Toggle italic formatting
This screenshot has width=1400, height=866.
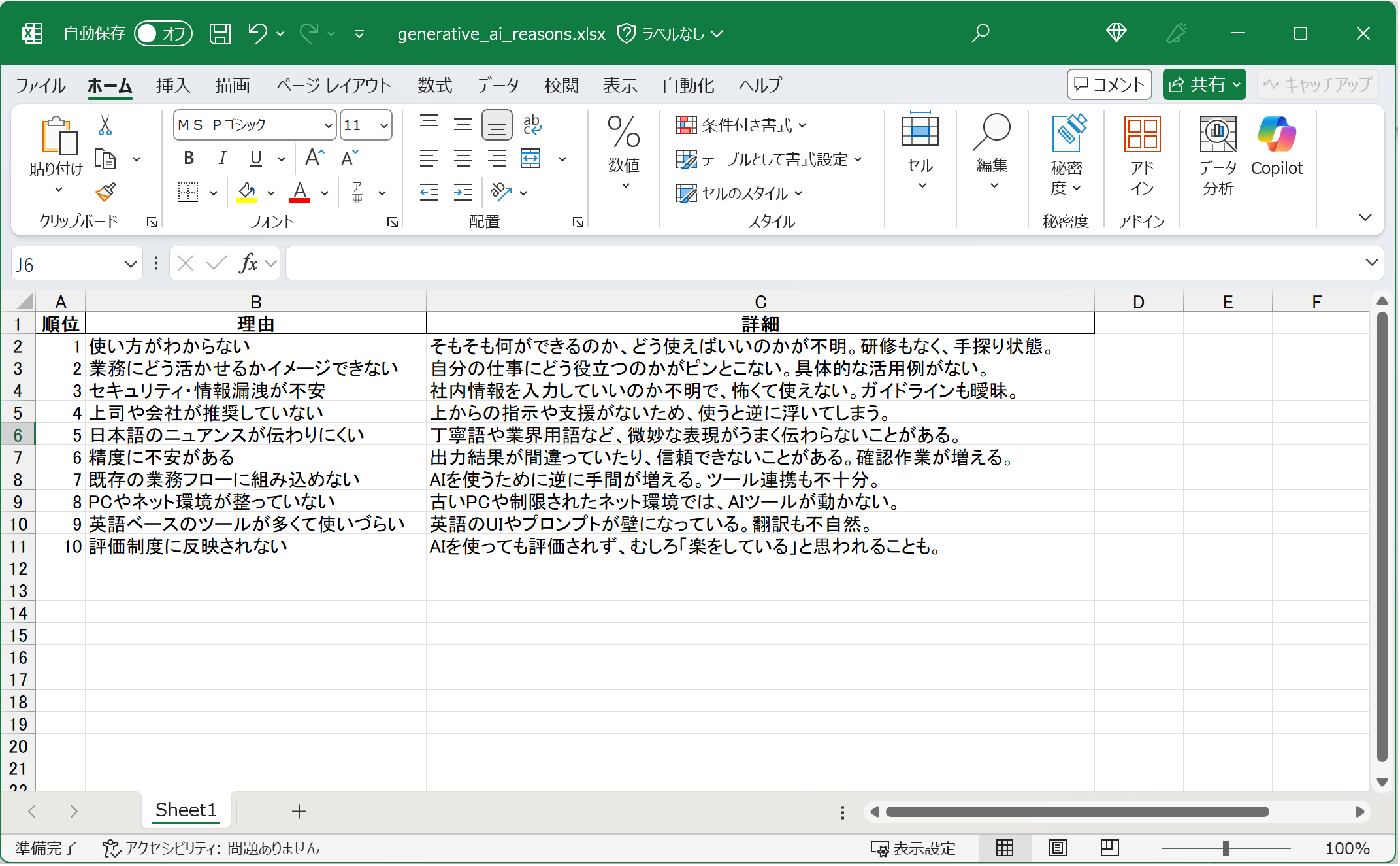(x=222, y=158)
